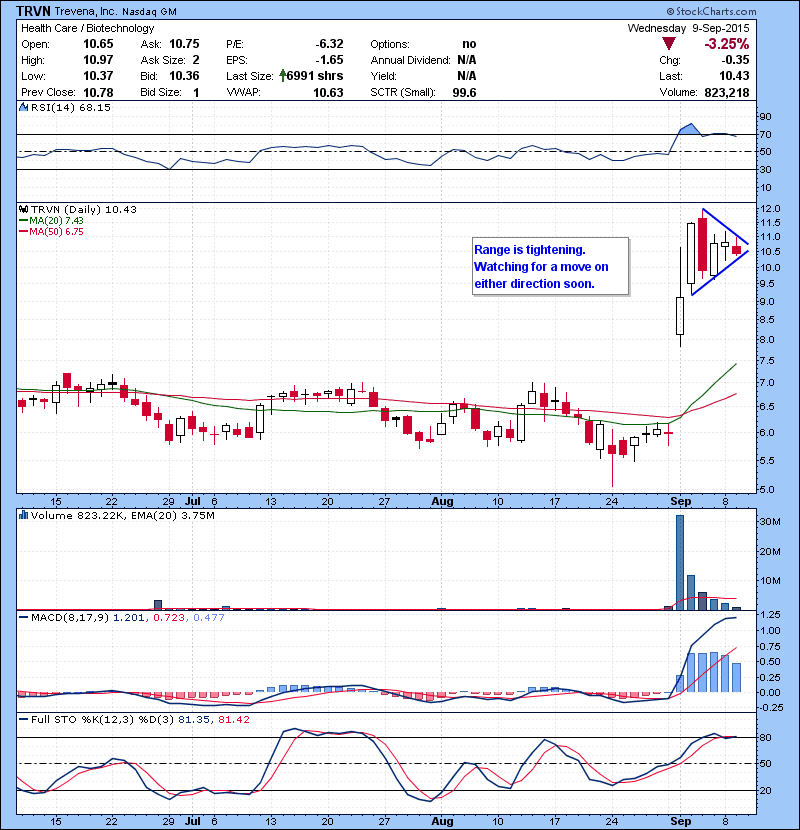The image size is (800, 830).
Task: Click the SCTR (Small) value 99.6
Action: click(464, 92)
